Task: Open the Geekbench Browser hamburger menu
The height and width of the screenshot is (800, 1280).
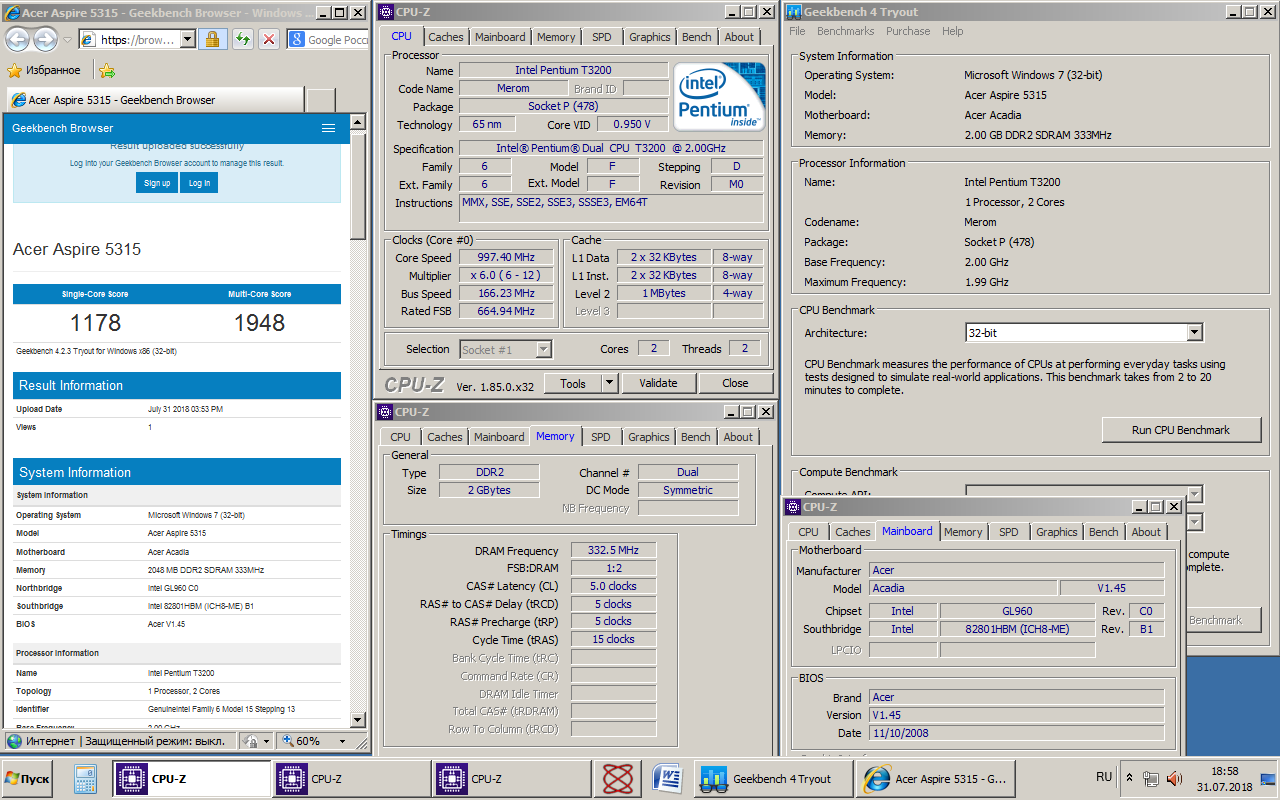Action: (x=328, y=128)
